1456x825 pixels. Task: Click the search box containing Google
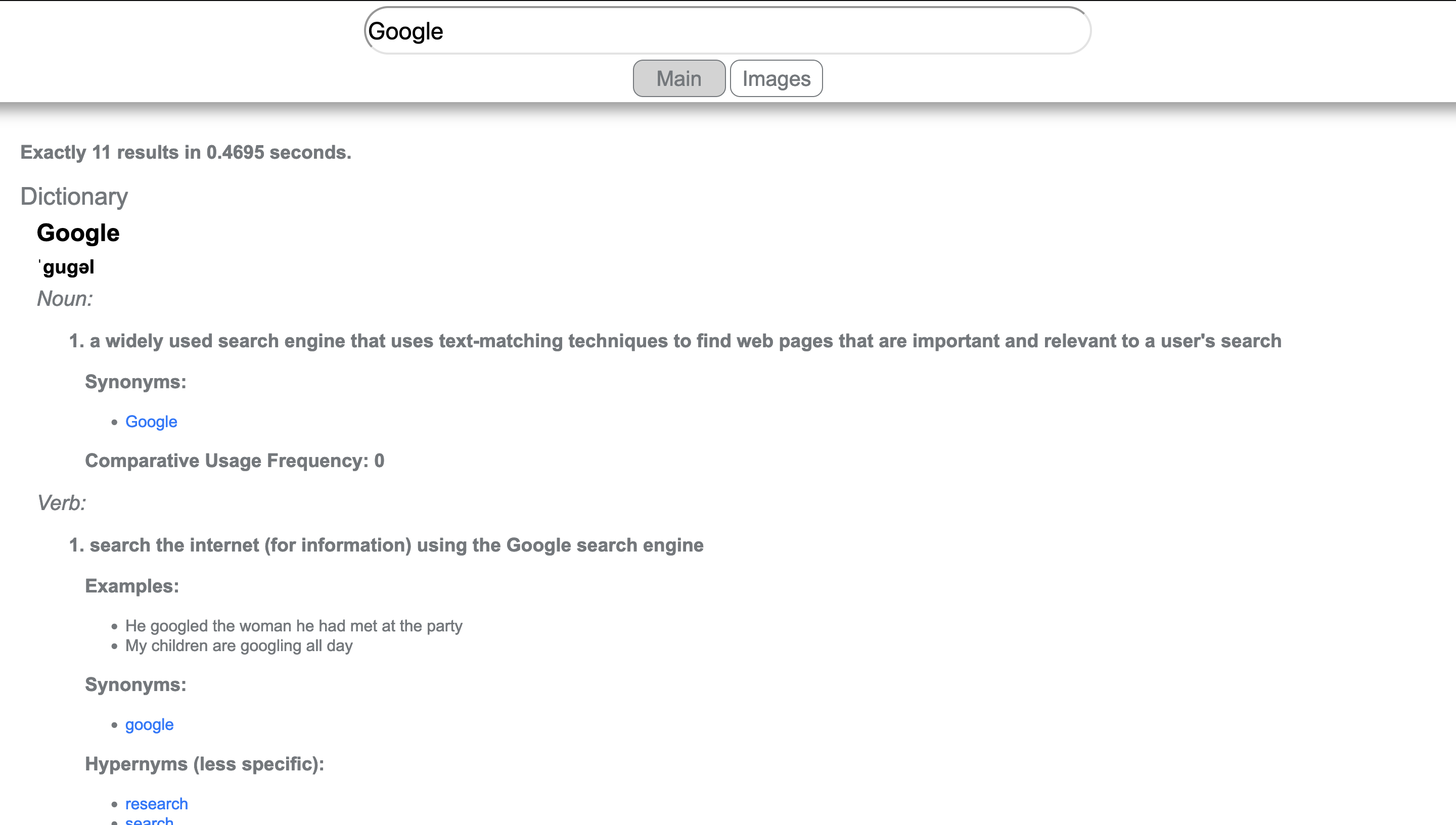point(727,31)
